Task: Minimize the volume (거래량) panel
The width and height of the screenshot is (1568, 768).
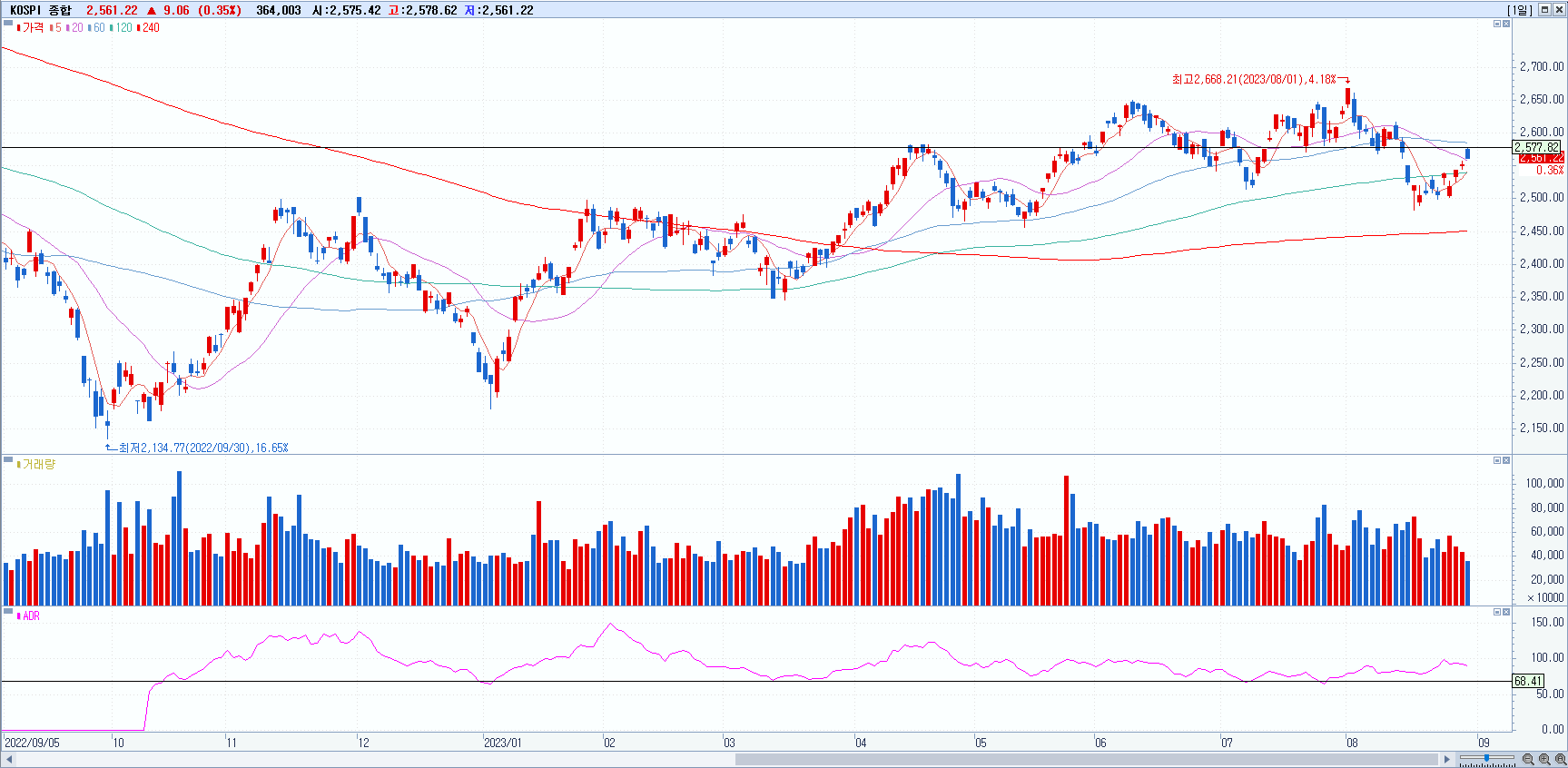Action: [x=1497, y=460]
